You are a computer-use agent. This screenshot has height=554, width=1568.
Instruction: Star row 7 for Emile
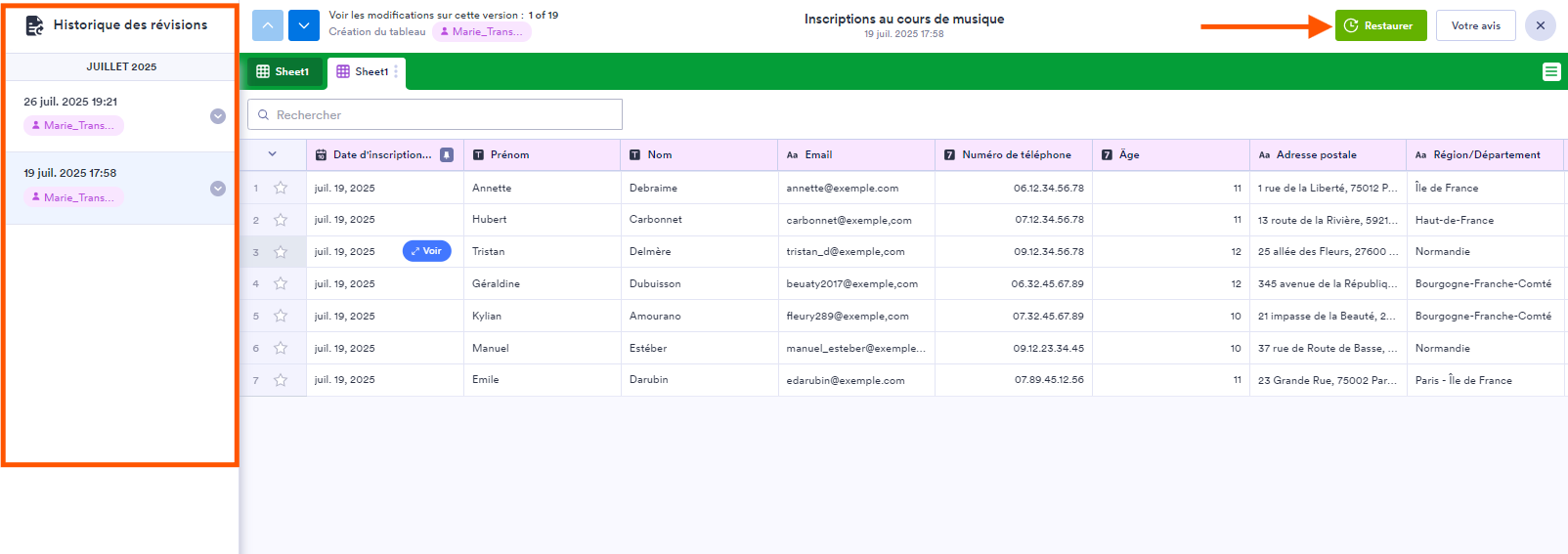[x=281, y=380]
